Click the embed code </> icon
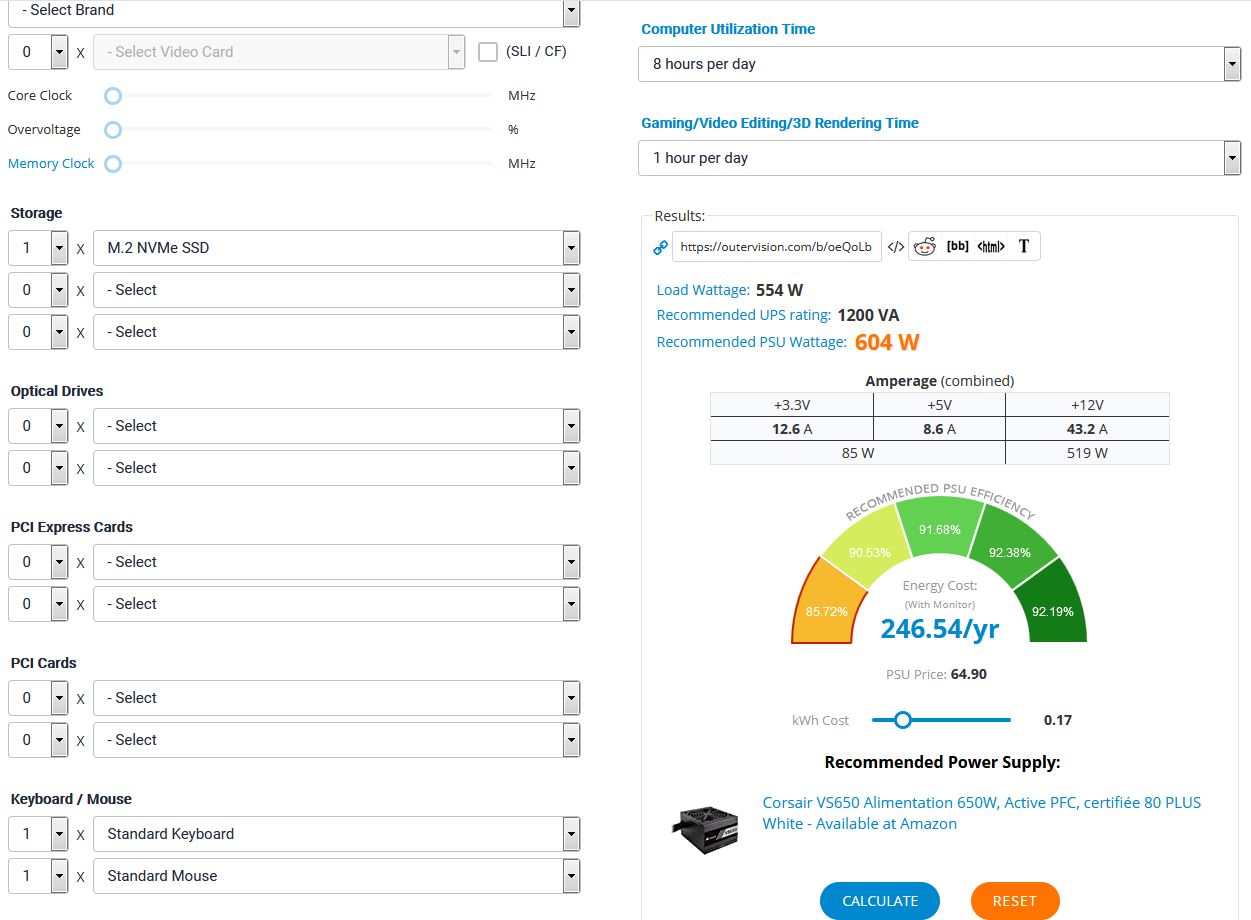The image size is (1251, 920). [x=896, y=247]
